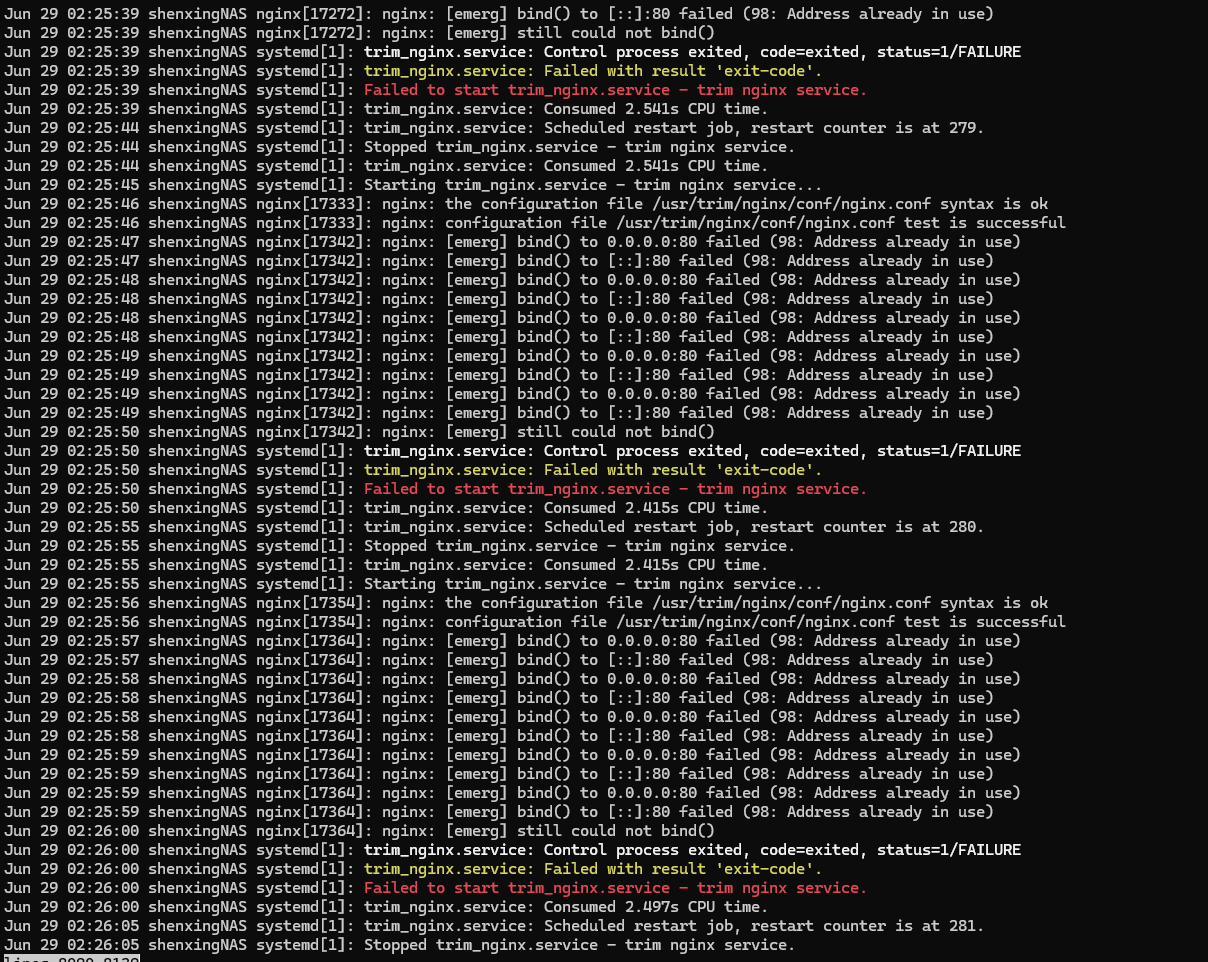Click nginx[17354] 'nginx.conf test is successful' line
Viewport: 1208px width, 962px height.
[x=535, y=622]
